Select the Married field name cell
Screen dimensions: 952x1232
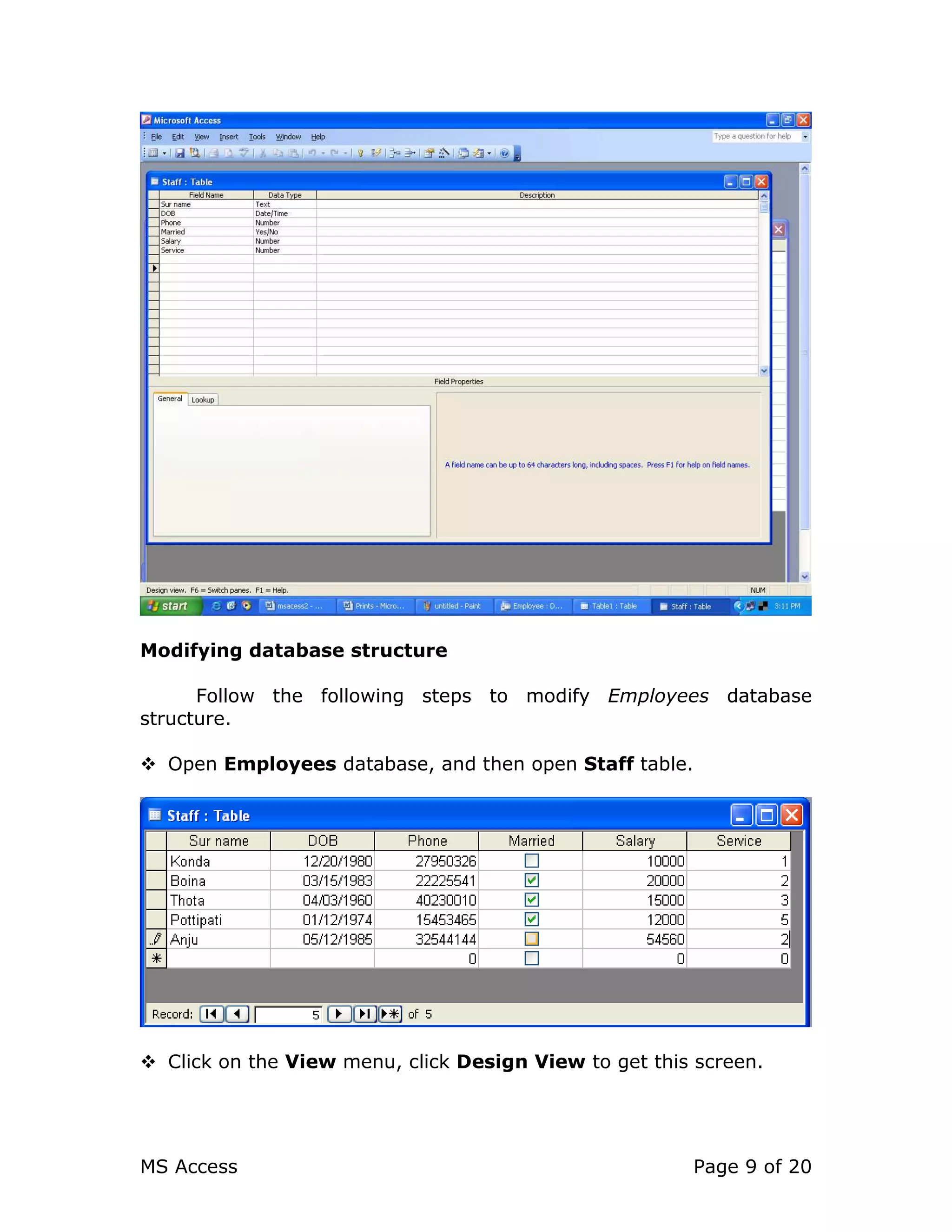pos(206,232)
